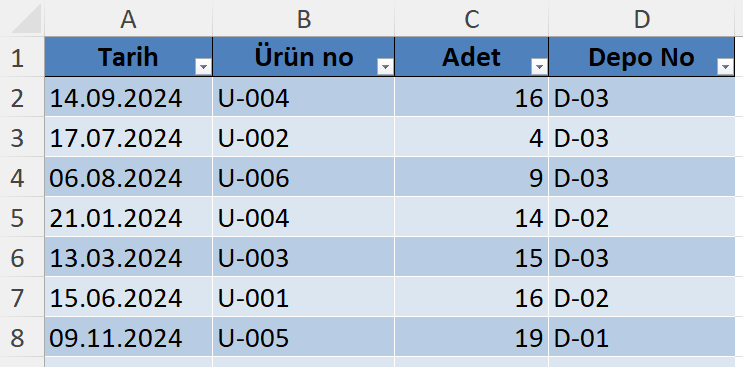Open the Ürün no filter dropdown
743x367 pixels.
(385, 68)
